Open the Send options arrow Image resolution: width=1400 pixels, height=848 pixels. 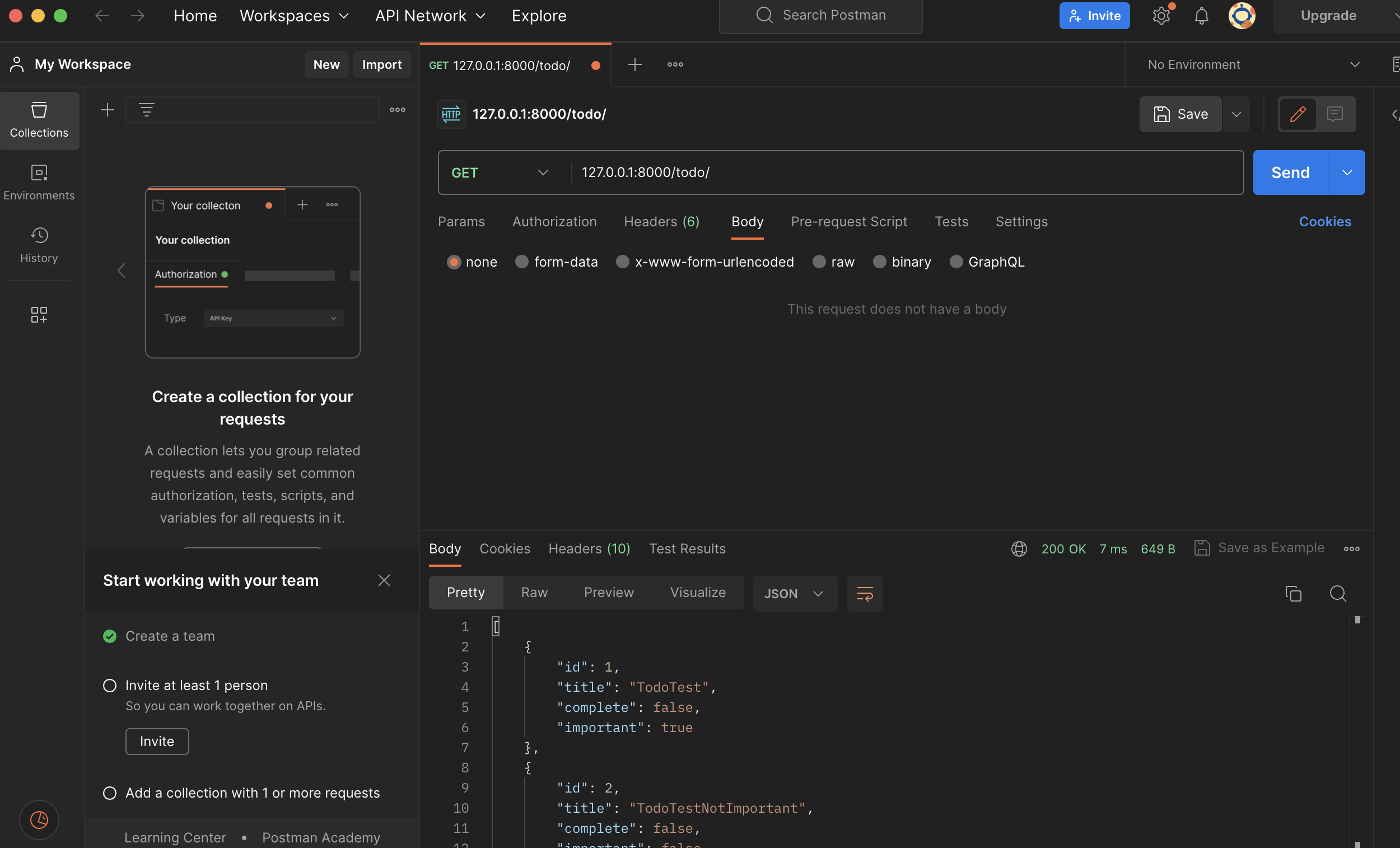[1347, 173]
